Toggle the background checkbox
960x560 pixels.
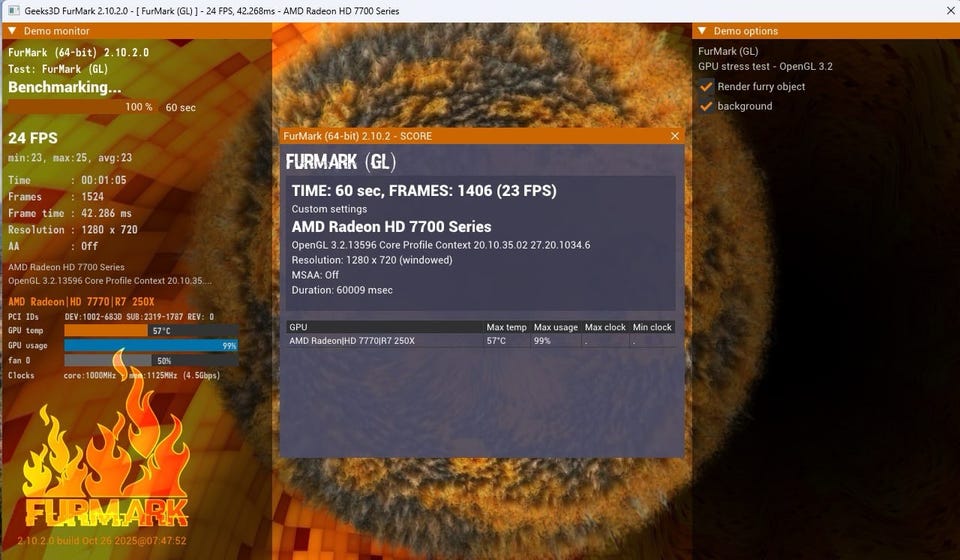coord(706,106)
